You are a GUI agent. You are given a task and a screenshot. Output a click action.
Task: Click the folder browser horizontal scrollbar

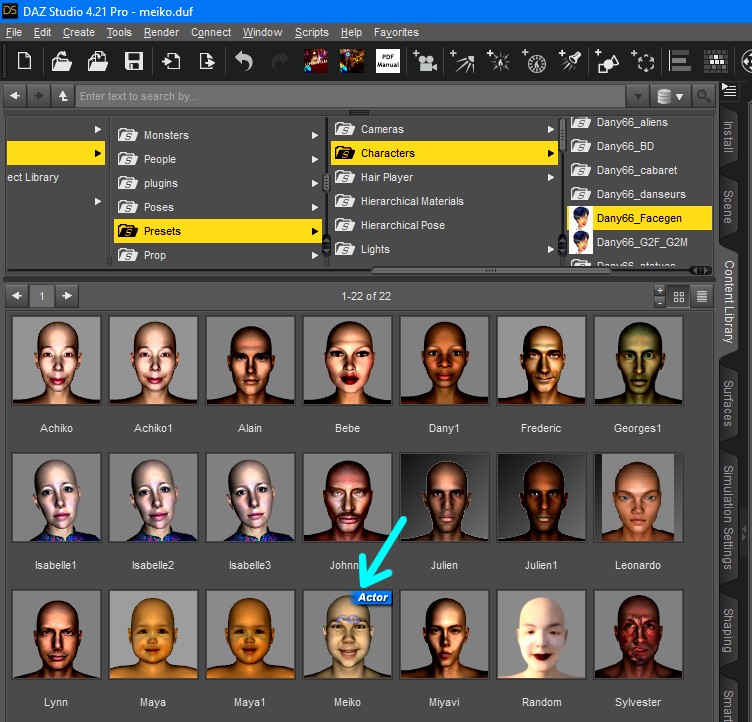(491, 271)
